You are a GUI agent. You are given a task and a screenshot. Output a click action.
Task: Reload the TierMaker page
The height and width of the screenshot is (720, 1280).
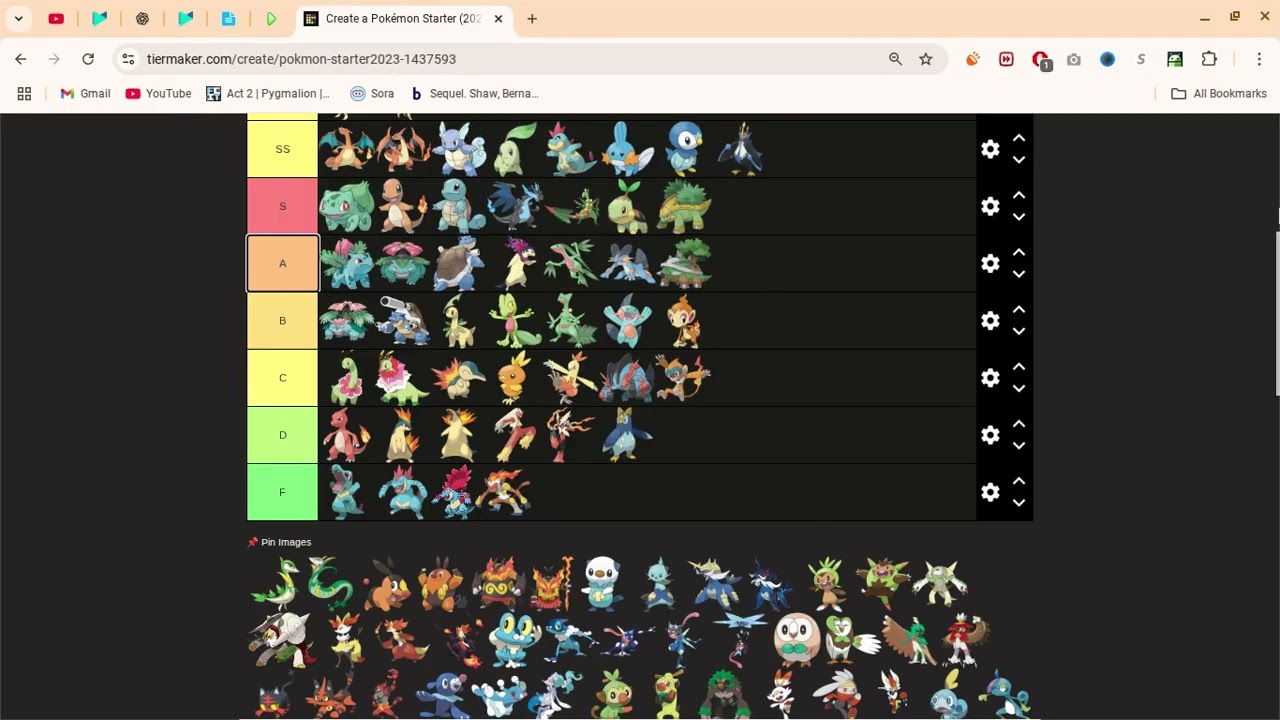click(x=88, y=59)
